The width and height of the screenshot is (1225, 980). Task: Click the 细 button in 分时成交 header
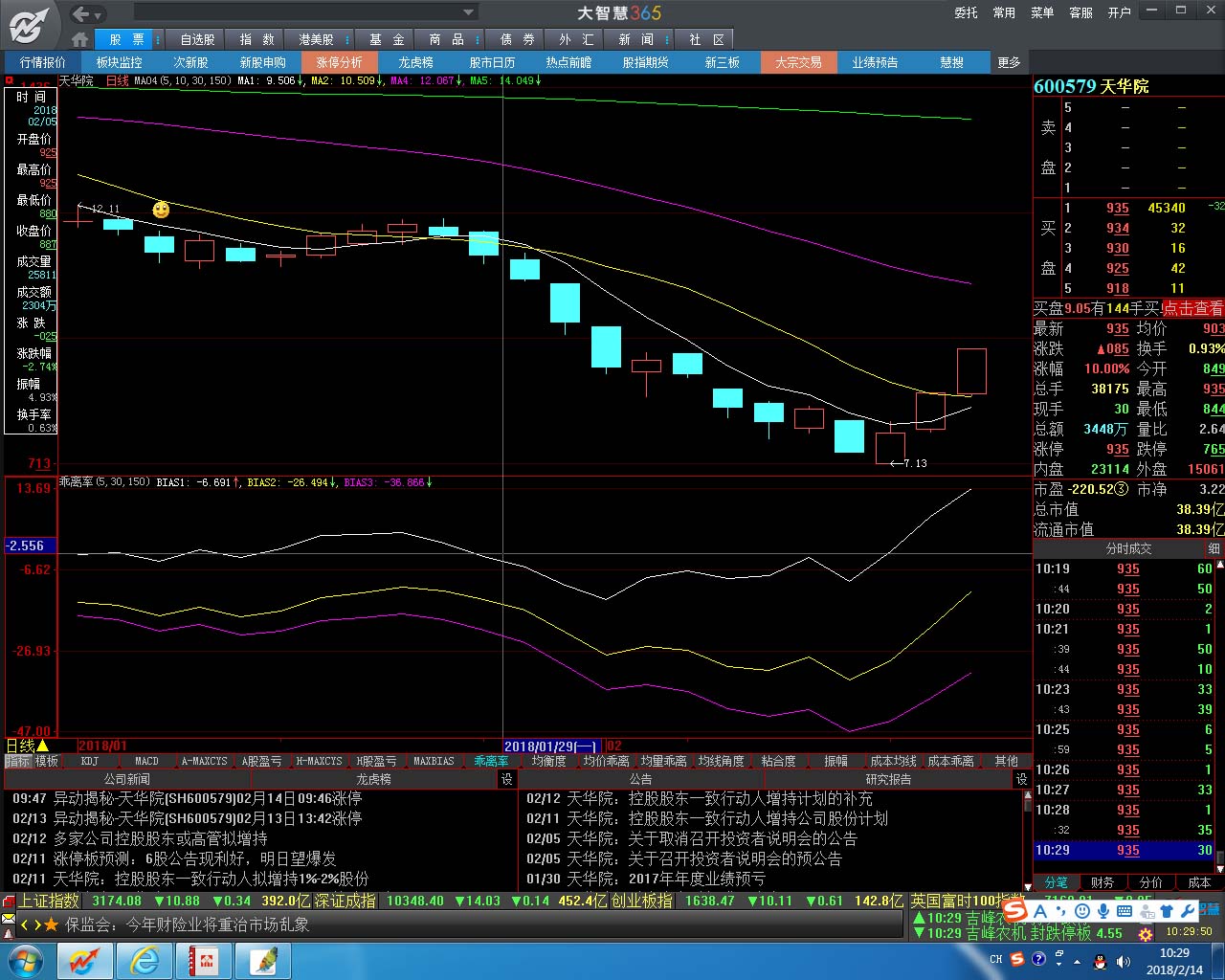coord(1214,548)
